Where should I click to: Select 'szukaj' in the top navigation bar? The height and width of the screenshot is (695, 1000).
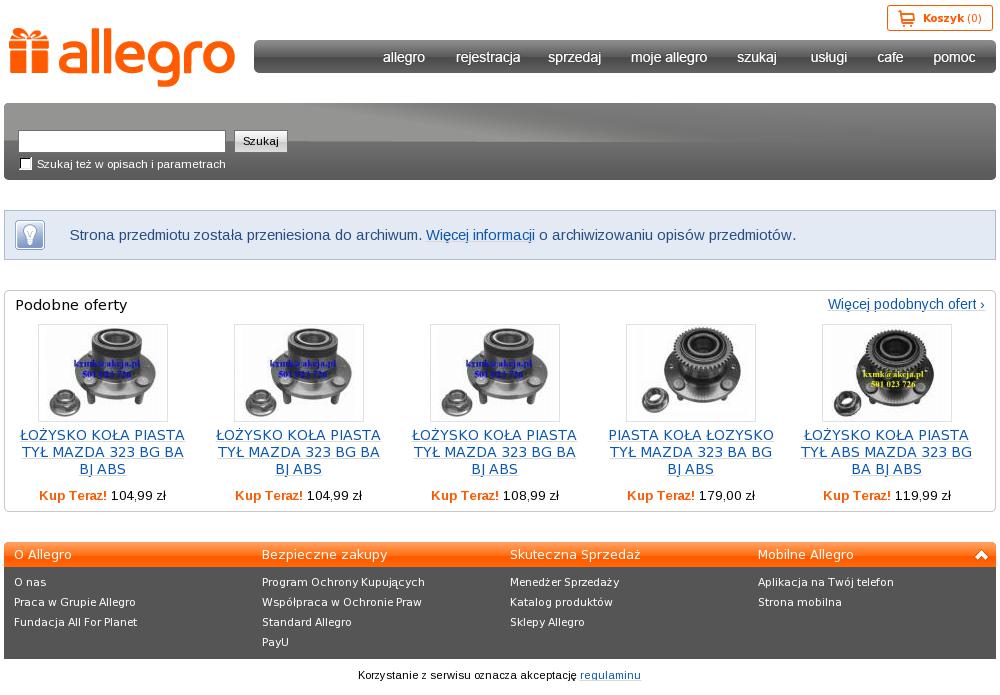click(757, 57)
